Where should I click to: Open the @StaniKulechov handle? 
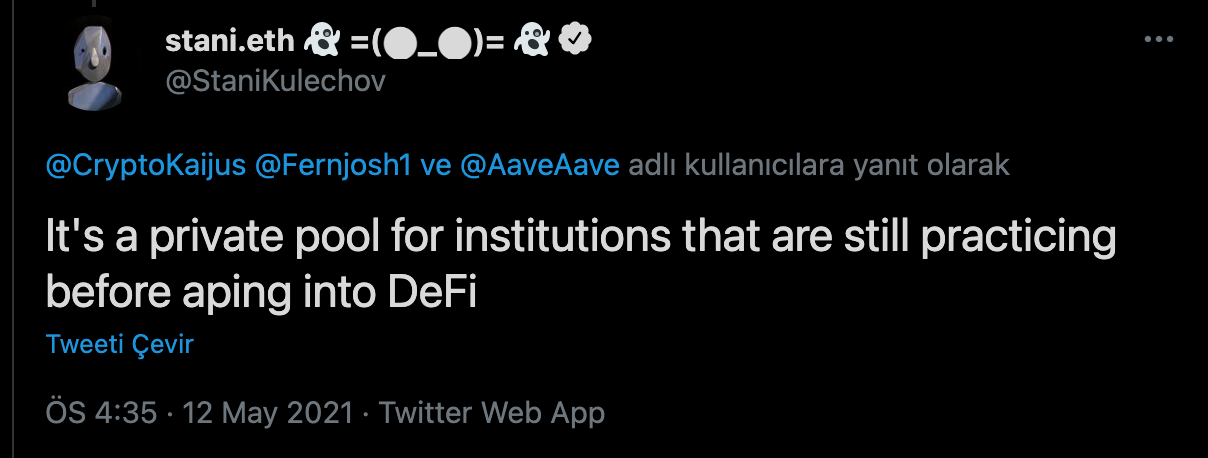pyautogui.click(x=274, y=81)
